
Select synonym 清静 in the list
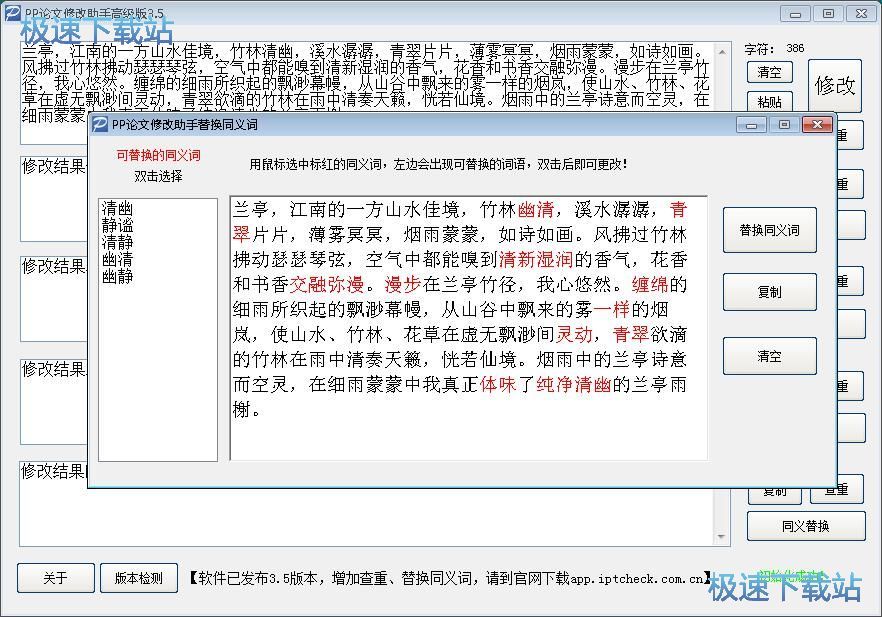point(118,242)
